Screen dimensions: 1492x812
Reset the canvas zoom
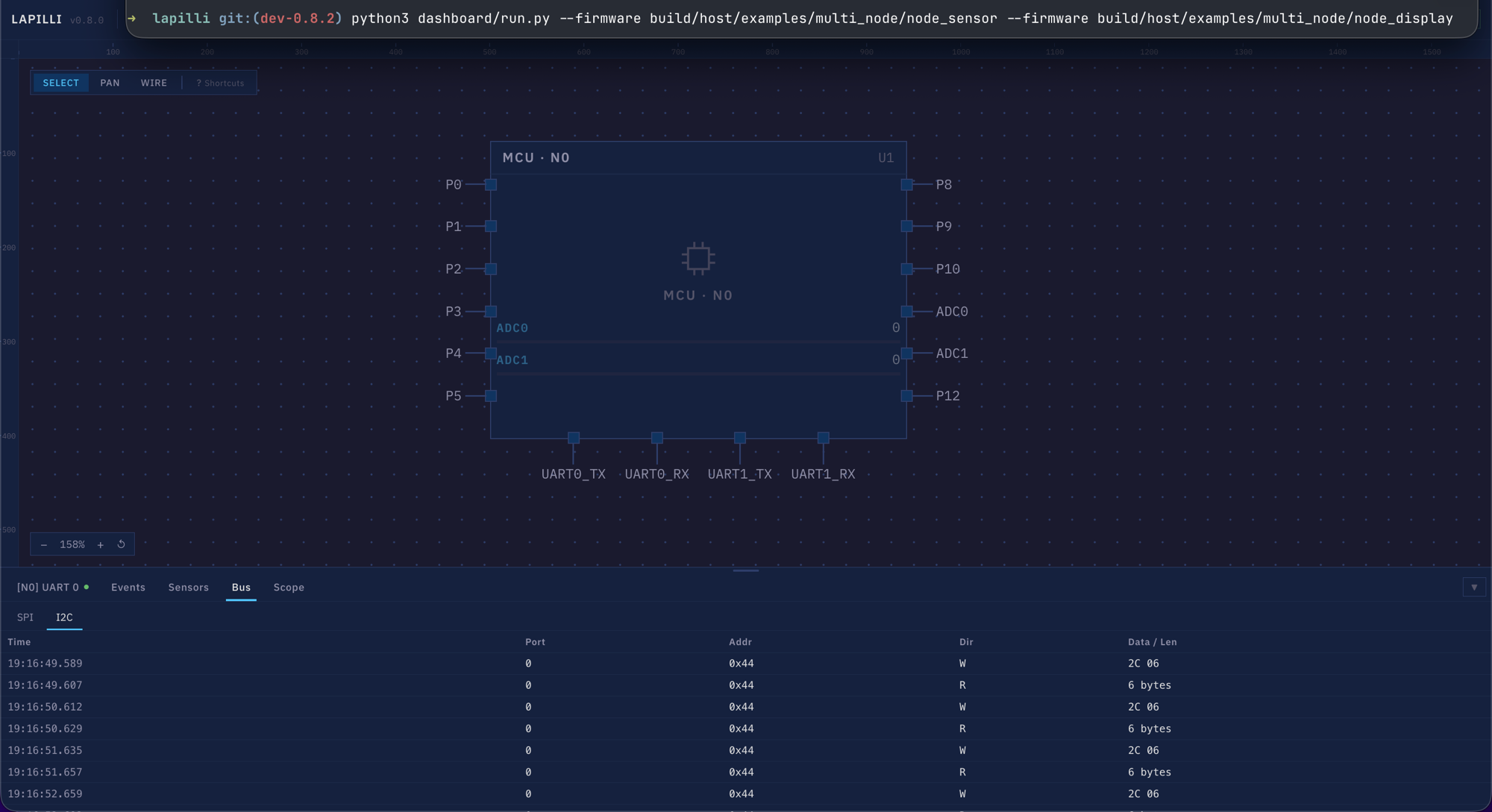121,544
